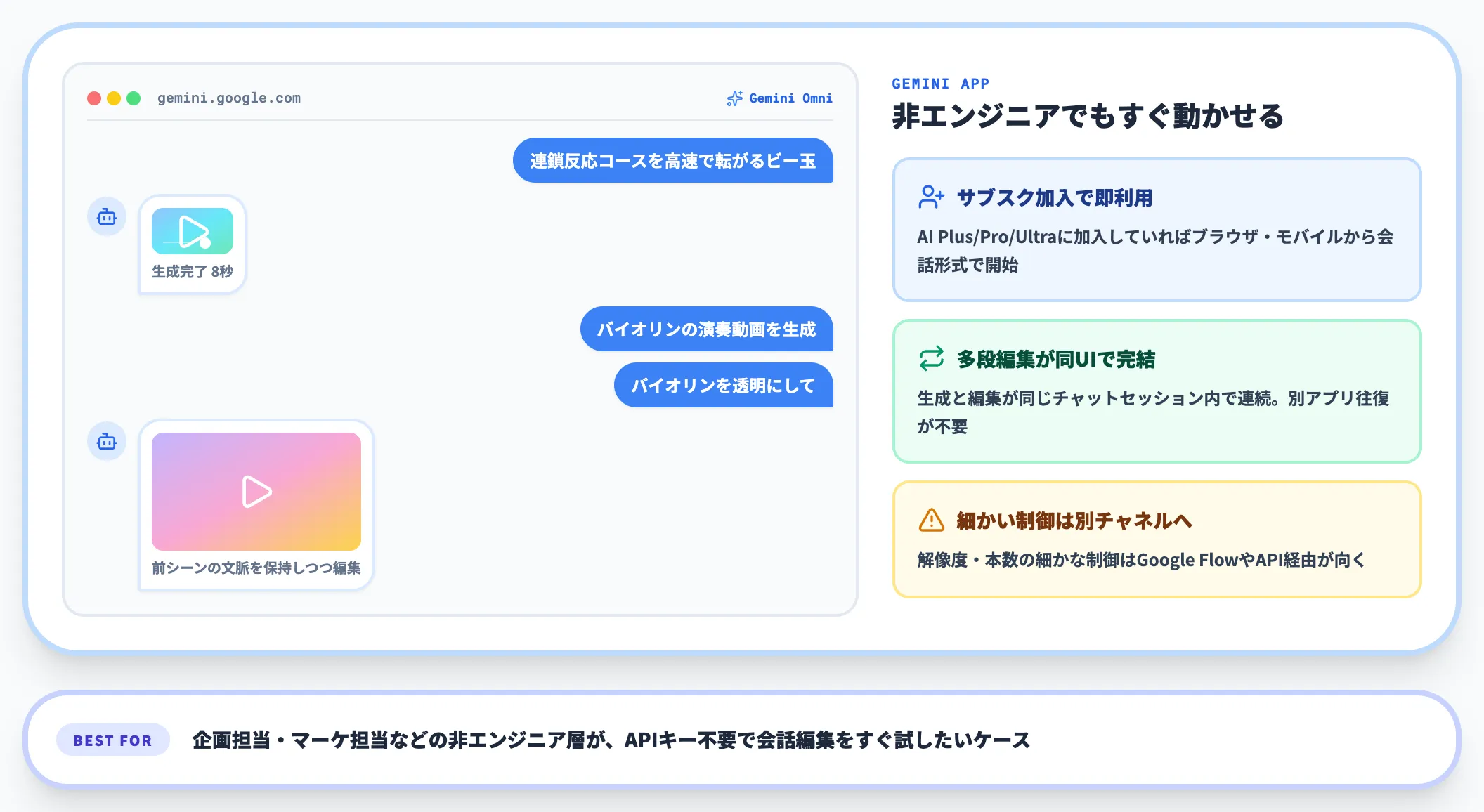Click the 生成完了 8秒 caption

click(x=193, y=272)
